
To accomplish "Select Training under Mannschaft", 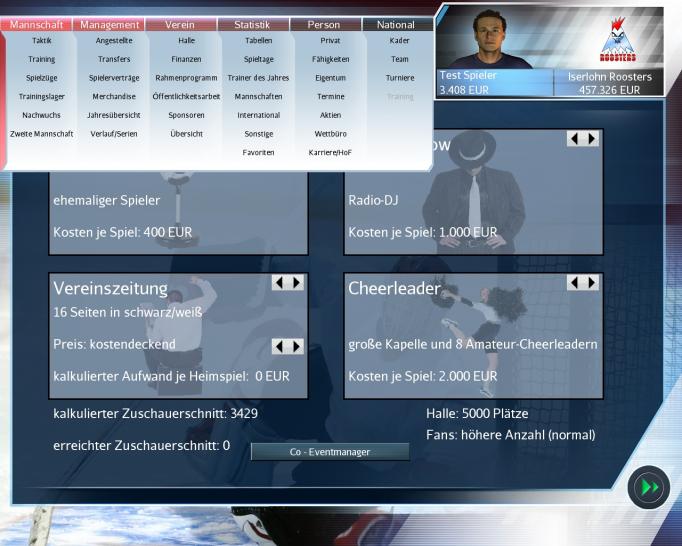I will pyautogui.click(x=42, y=59).
